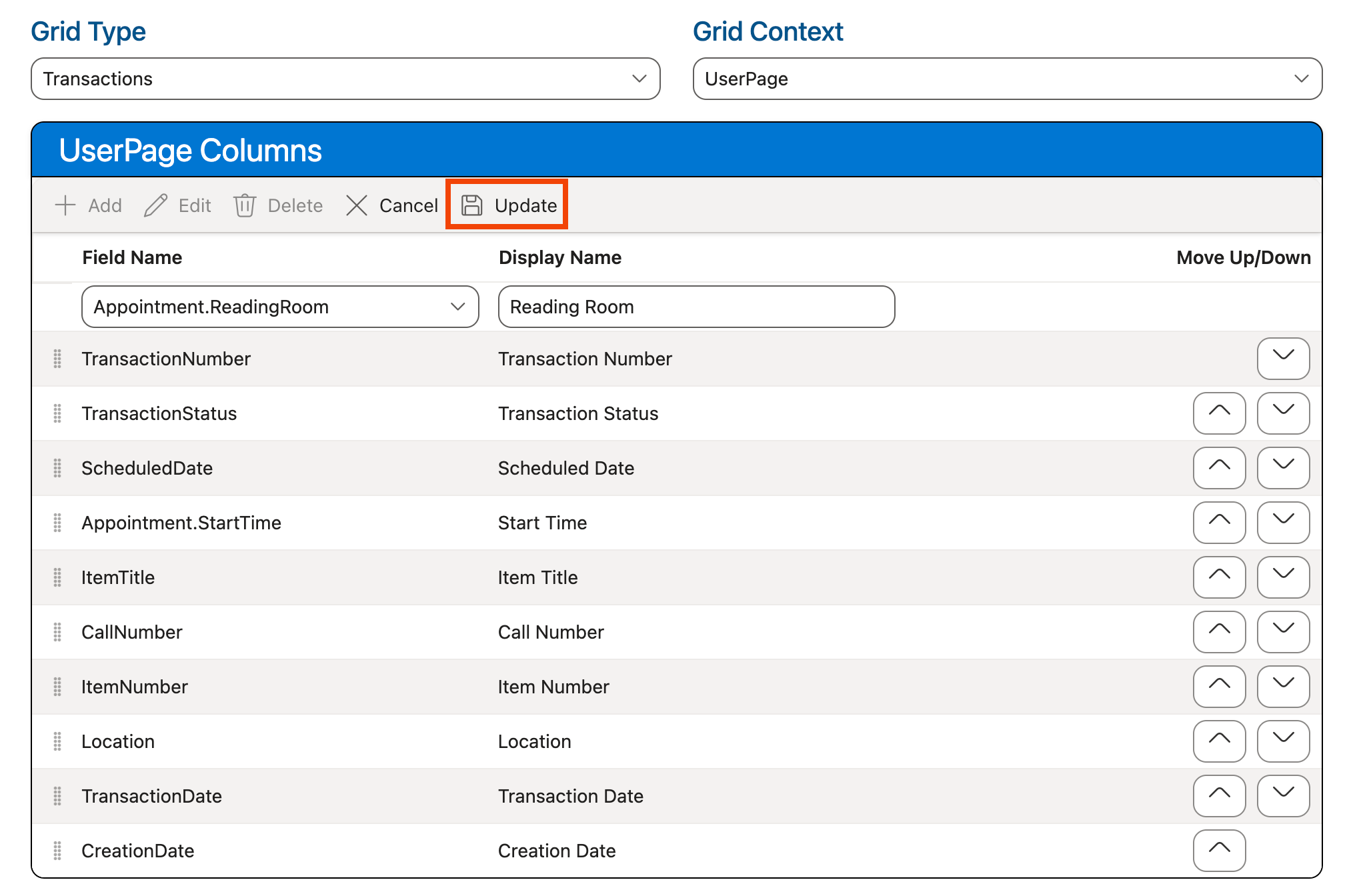Click the Cancel X icon

pos(357,205)
